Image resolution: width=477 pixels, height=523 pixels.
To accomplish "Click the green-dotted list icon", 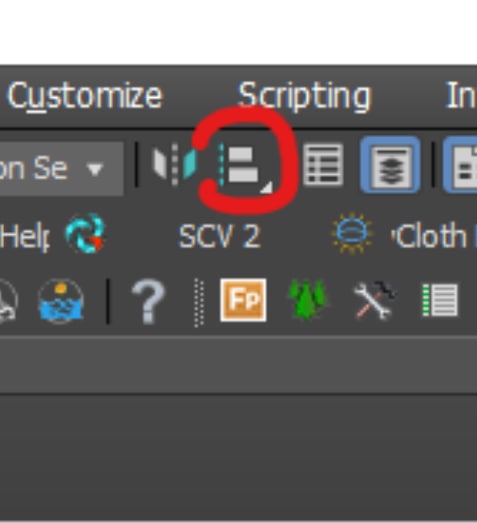I will 440,300.
